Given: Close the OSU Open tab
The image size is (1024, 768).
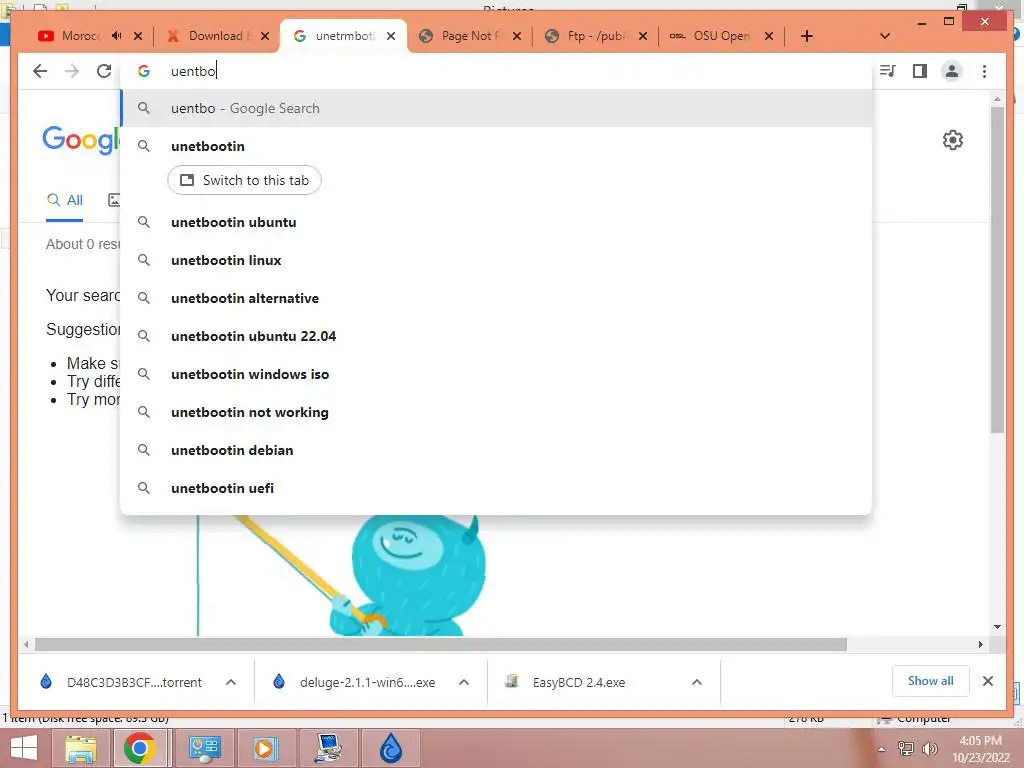Looking at the screenshot, I should (769, 36).
